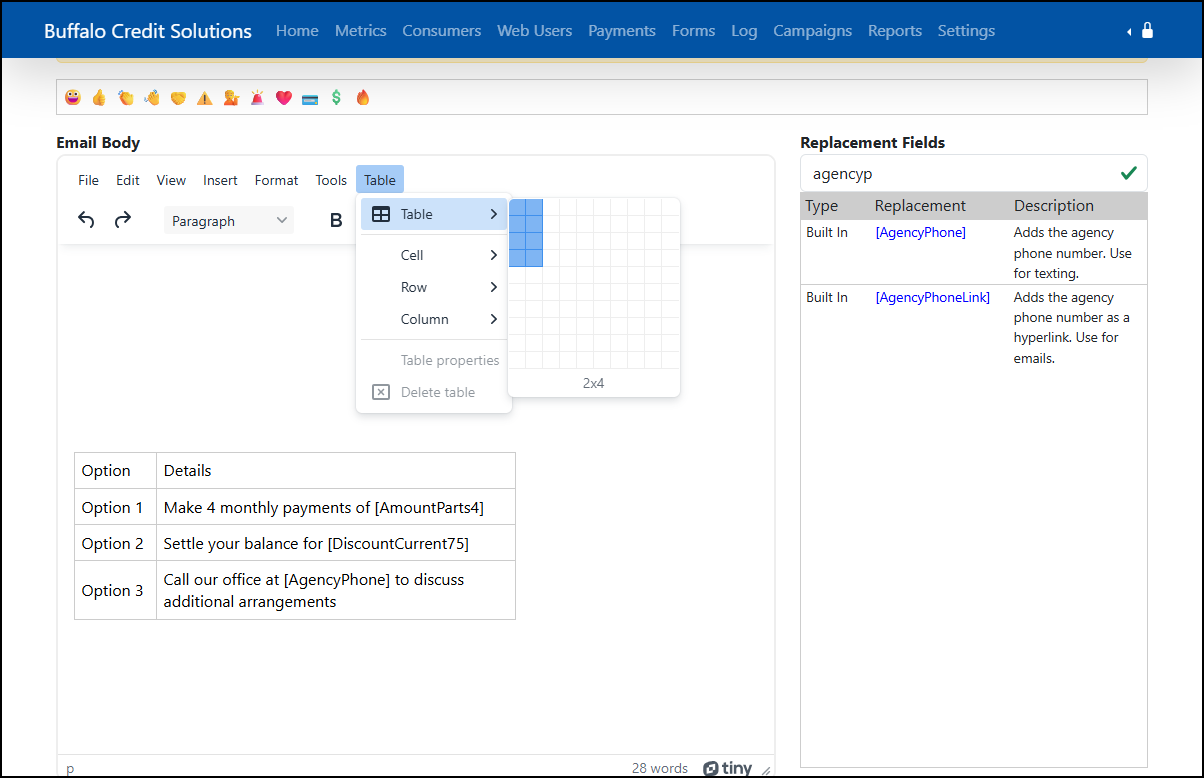The height and width of the screenshot is (778, 1204).
Task: Open the Forms page
Action: click(x=694, y=31)
